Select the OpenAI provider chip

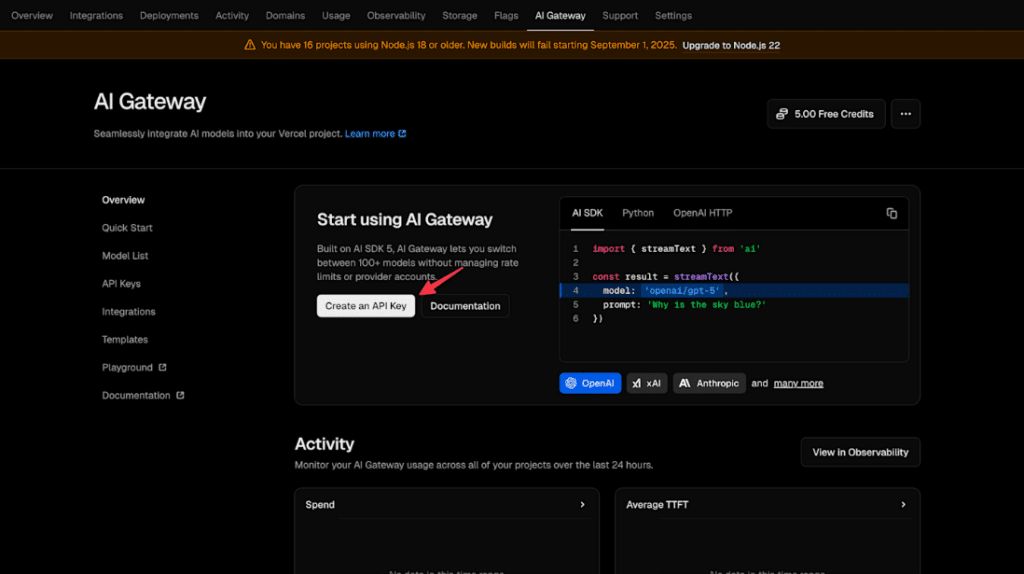590,383
